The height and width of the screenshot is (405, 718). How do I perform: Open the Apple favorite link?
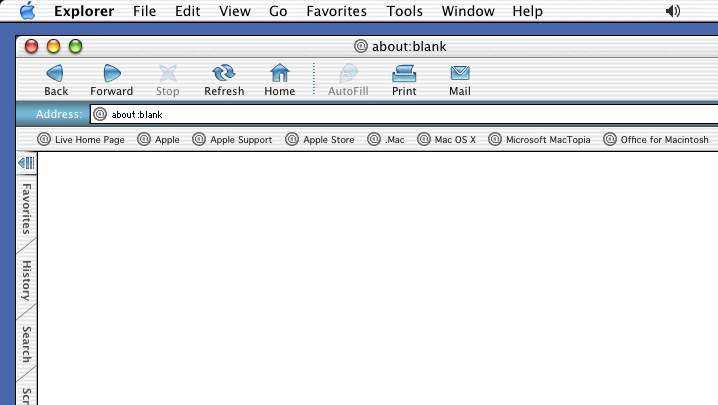(158, 139)
